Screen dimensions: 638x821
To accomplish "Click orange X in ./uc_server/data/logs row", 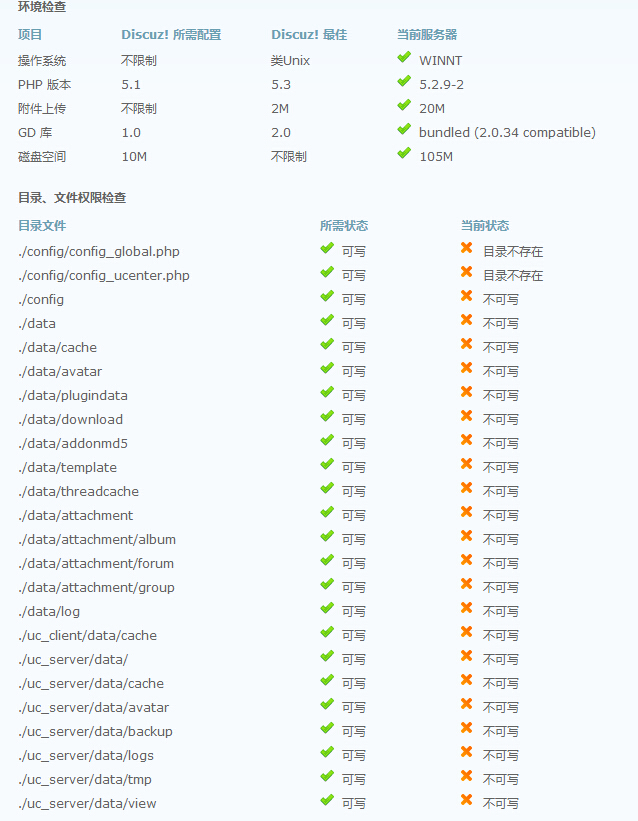I will pyautogui.click(x=466, y=752).
